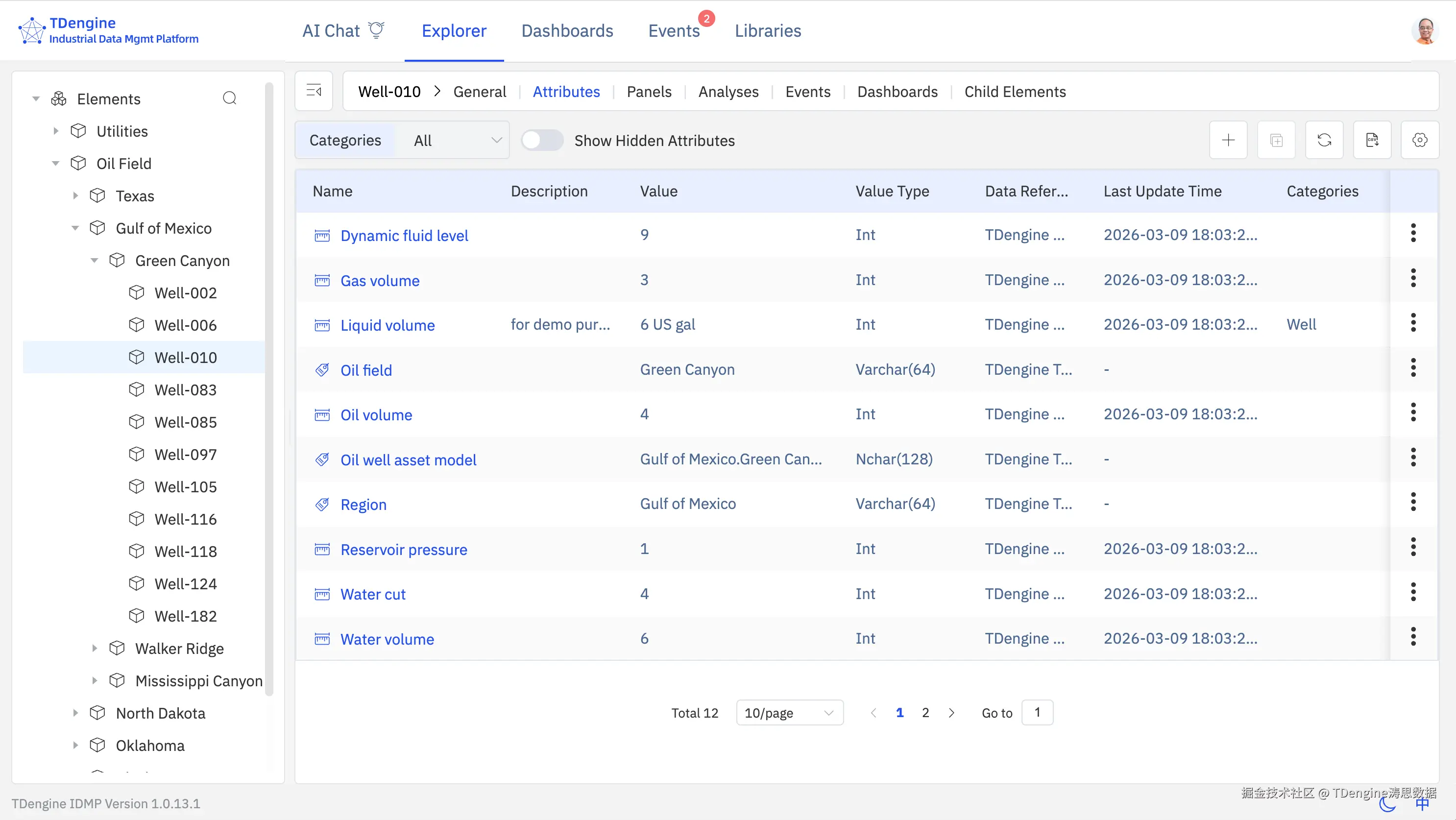Expand the Texas tree node
The width and height of the screenshot is (1456, 820).
tap(75, 195)
